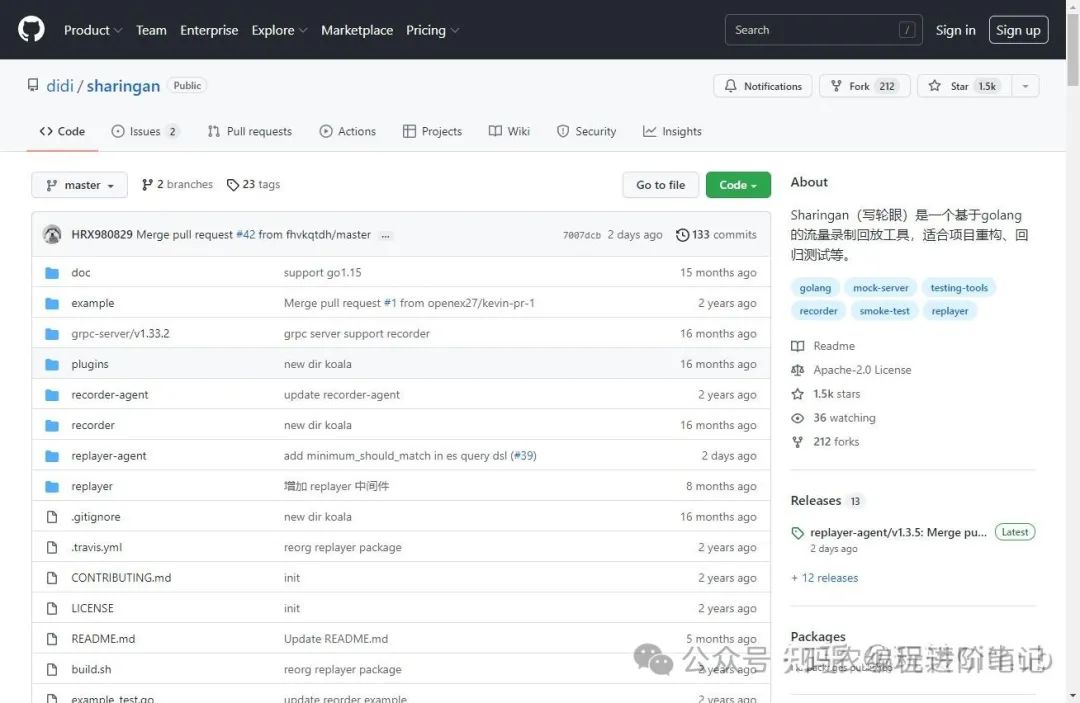Image resolution: width=1080 pixels, height=703 pixels.
Task: Open pull request #42 link
Action: (245, 235)
